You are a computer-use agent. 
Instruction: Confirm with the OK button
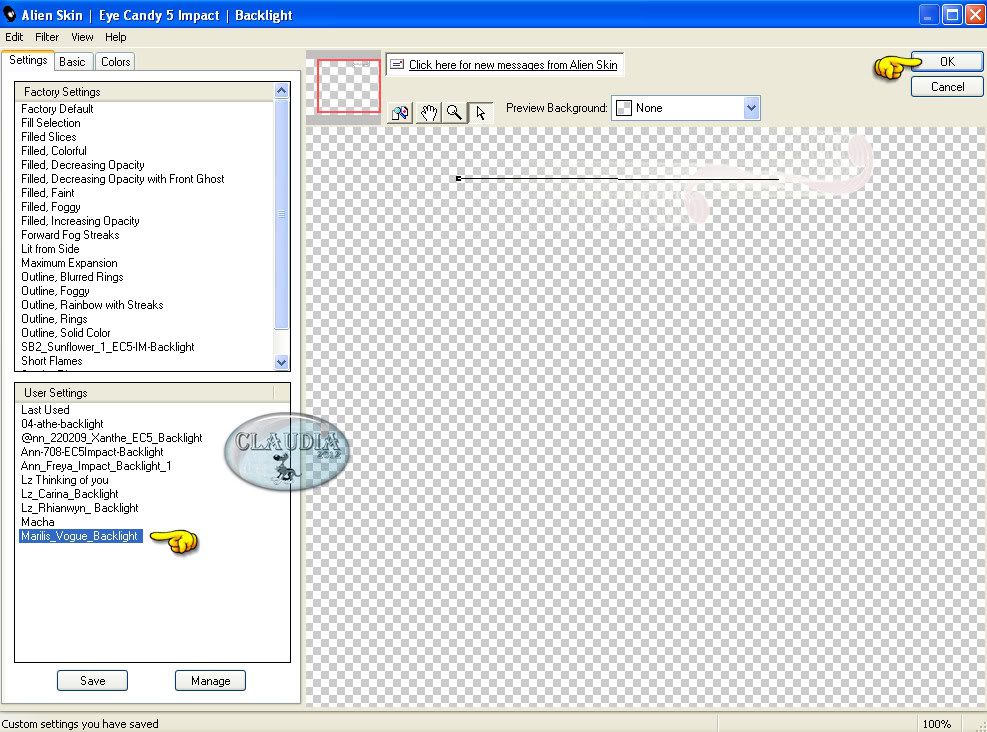947,62
